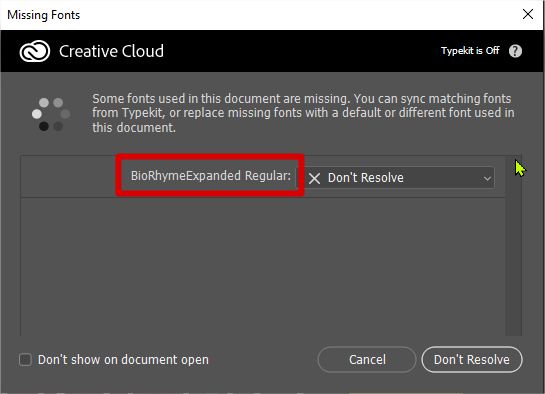Click the Don't show on document open label
Viewport: 545px width, 394px height.
point(123,360)
